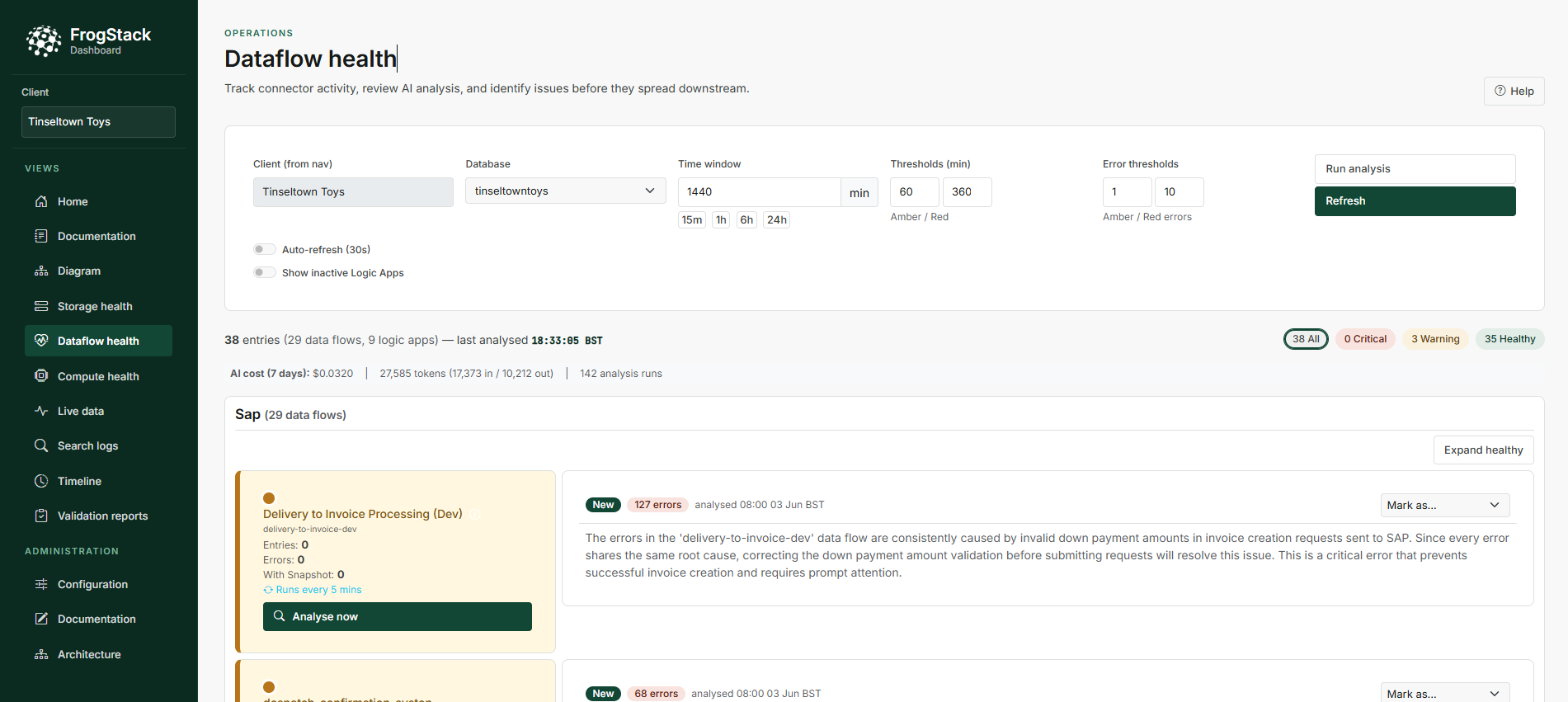Click the Documentation icon under Views
Screen dimensions: 1568x702
41,236
